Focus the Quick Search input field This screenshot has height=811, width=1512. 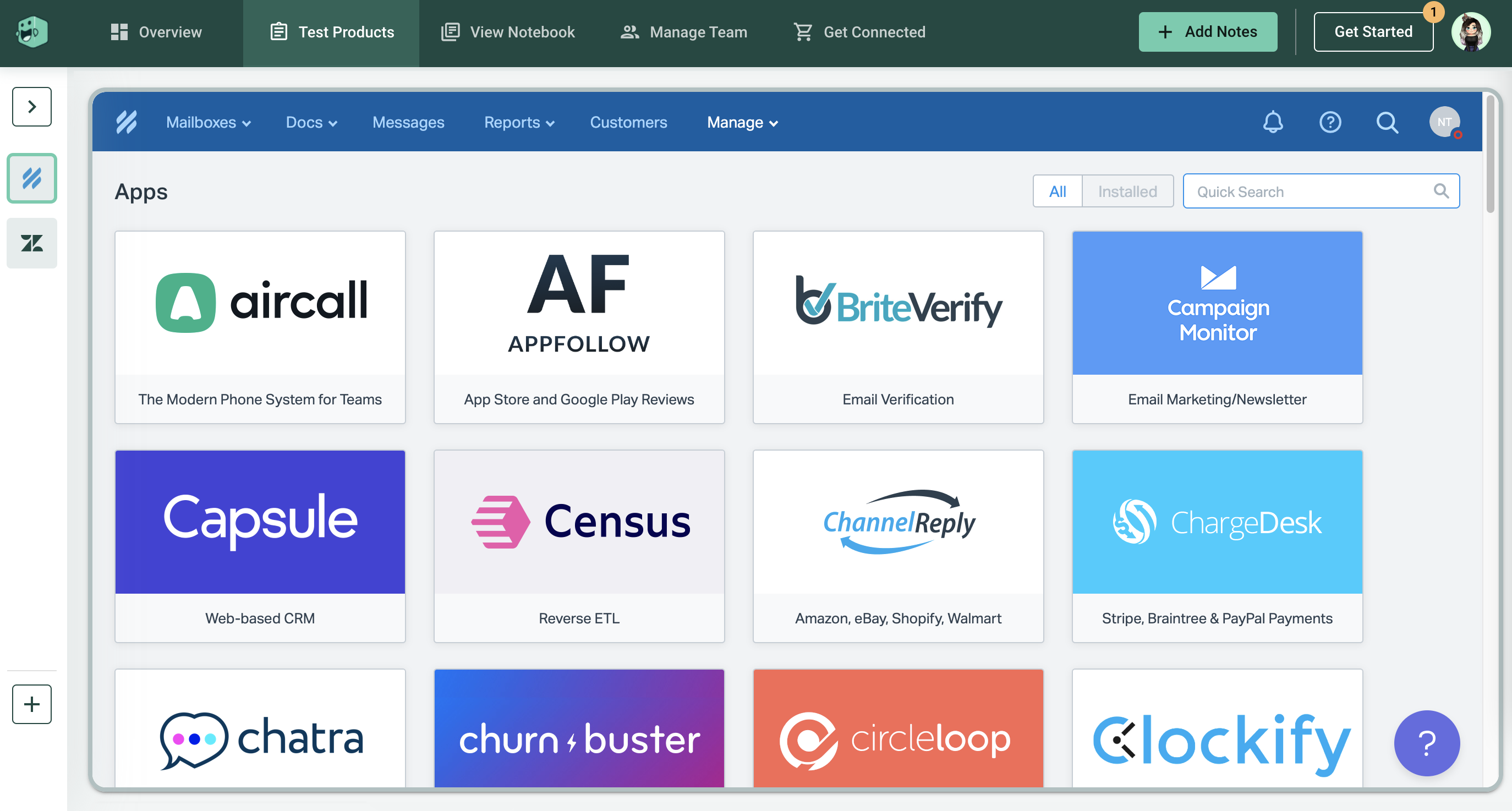pyautogui.click(x=1309, y=191)
